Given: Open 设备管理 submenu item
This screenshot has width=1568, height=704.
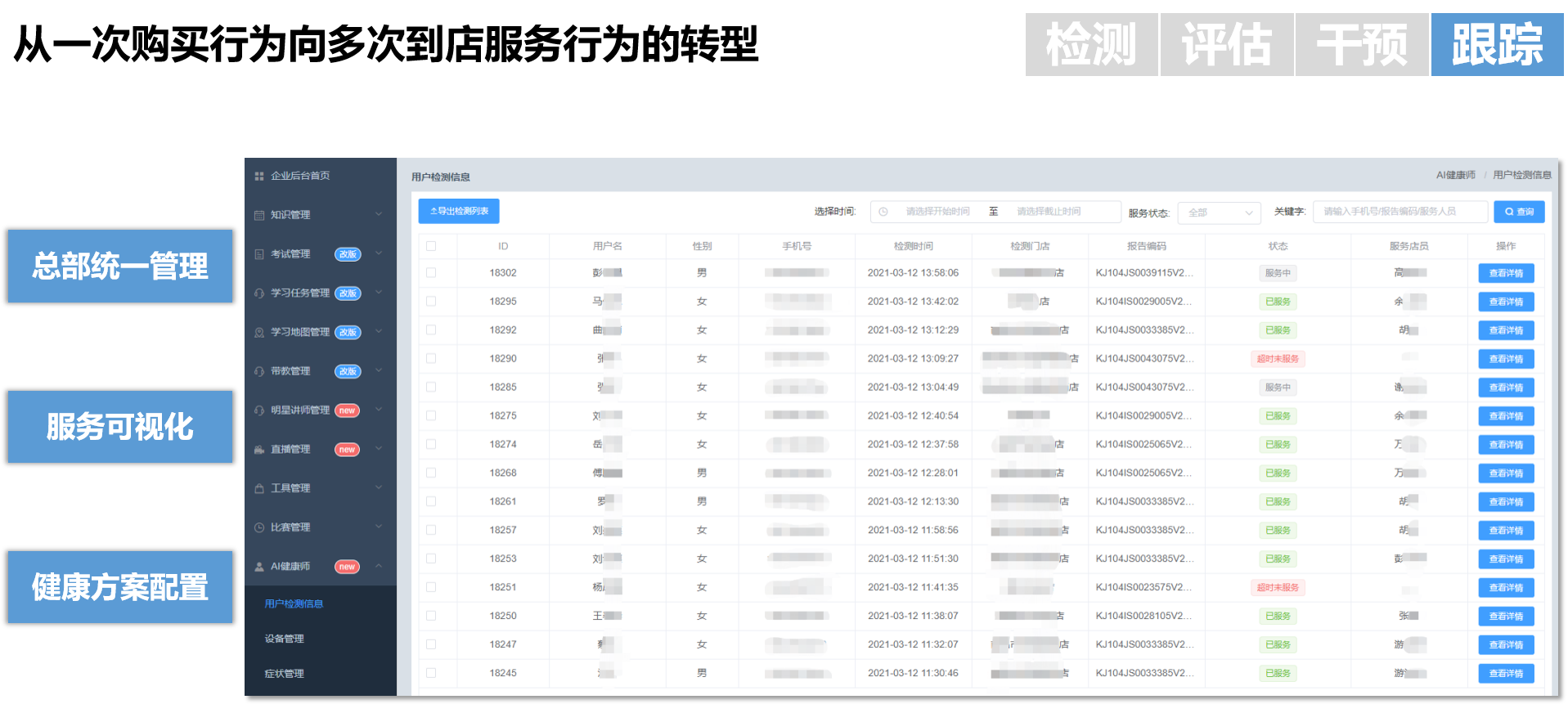Looking at the screenshot, I should click(284, 639).
